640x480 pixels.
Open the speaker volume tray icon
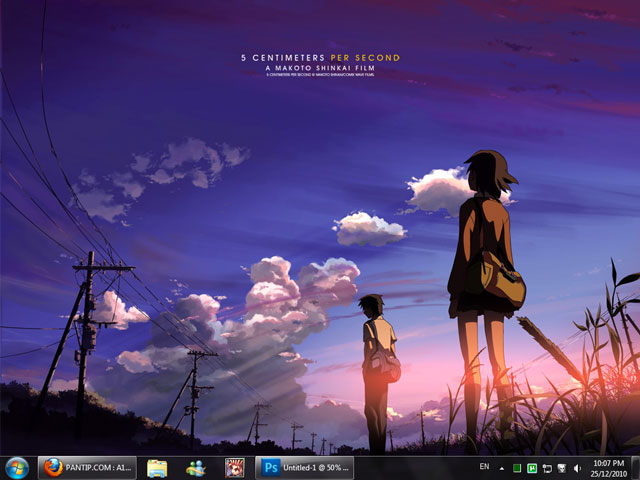pyautogui.click(x=577, y=468)
